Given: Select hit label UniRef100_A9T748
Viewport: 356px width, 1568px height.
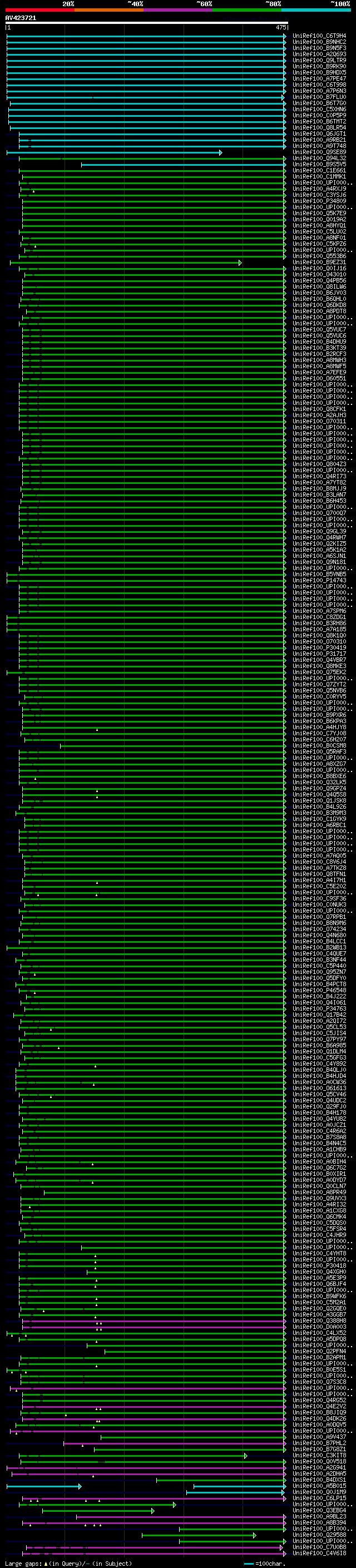Looking at the screenshot, I should pyautogui.click(x=319, y=146).
